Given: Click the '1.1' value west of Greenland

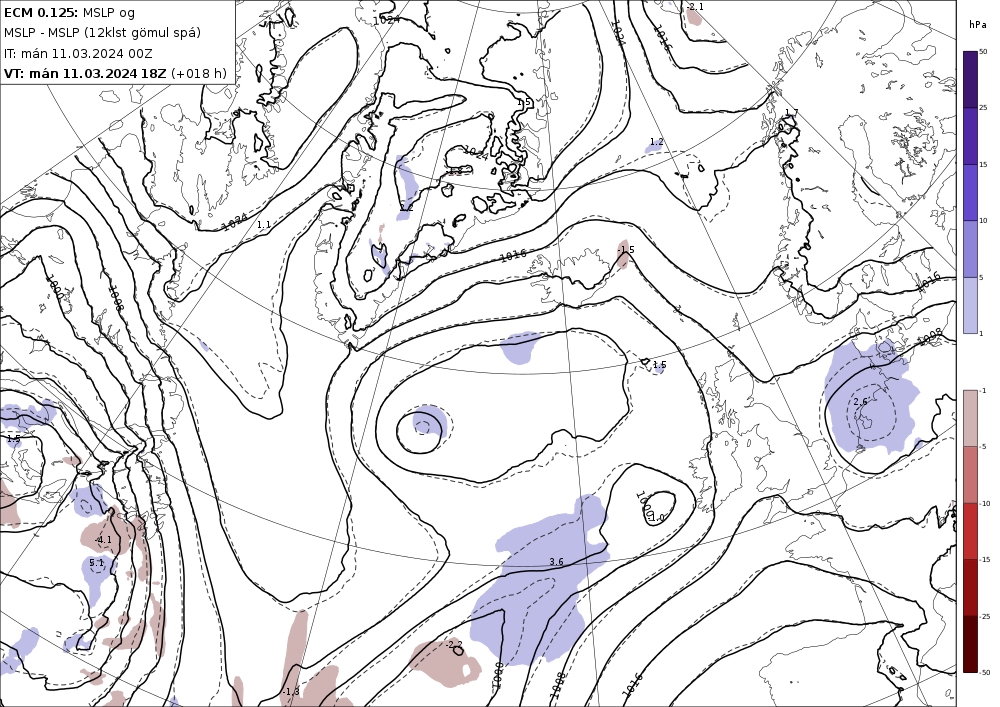Looking at the screenshot, I should click(263, 224).
